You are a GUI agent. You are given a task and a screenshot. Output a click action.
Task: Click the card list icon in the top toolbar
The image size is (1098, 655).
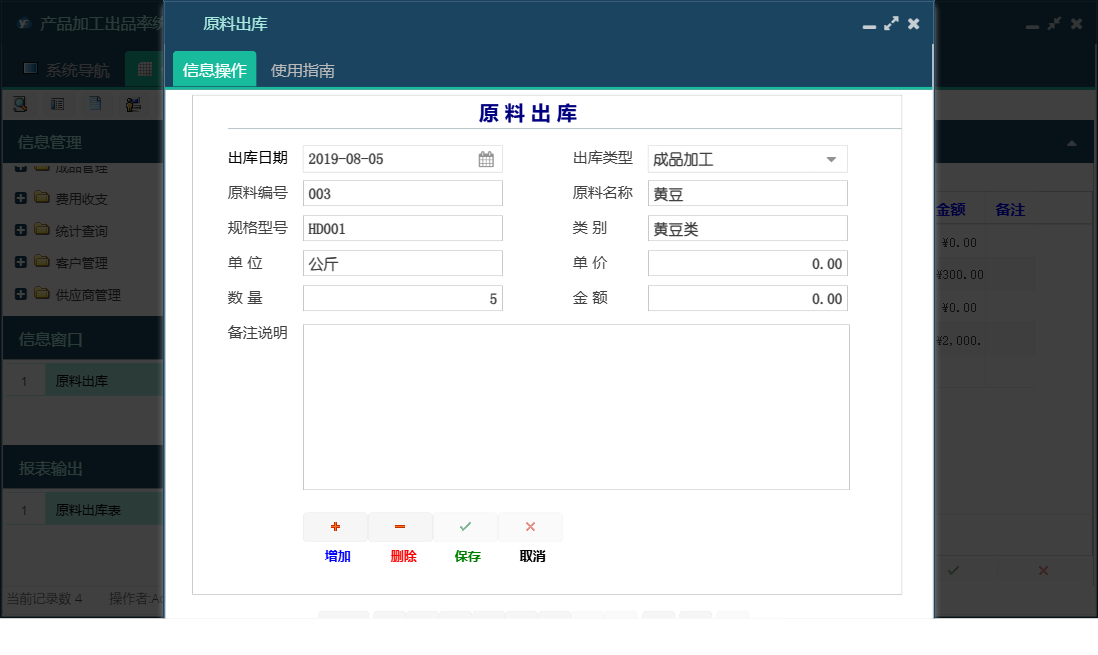pyautogui.click(x=57, y=103)
